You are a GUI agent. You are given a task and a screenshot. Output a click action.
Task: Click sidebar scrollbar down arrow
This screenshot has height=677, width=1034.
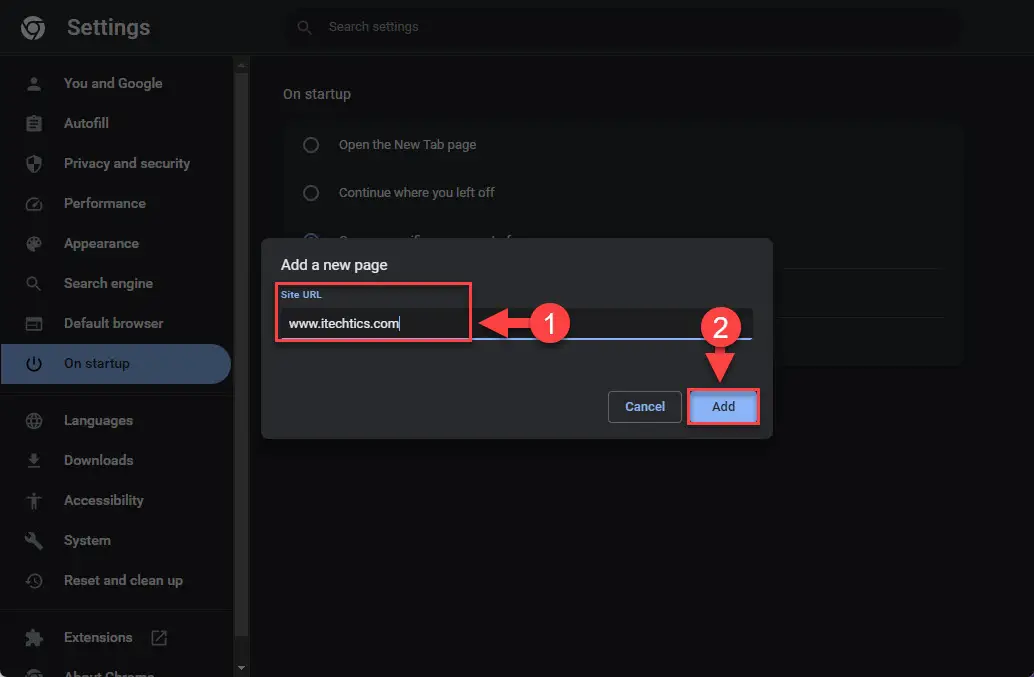point(241,668)
